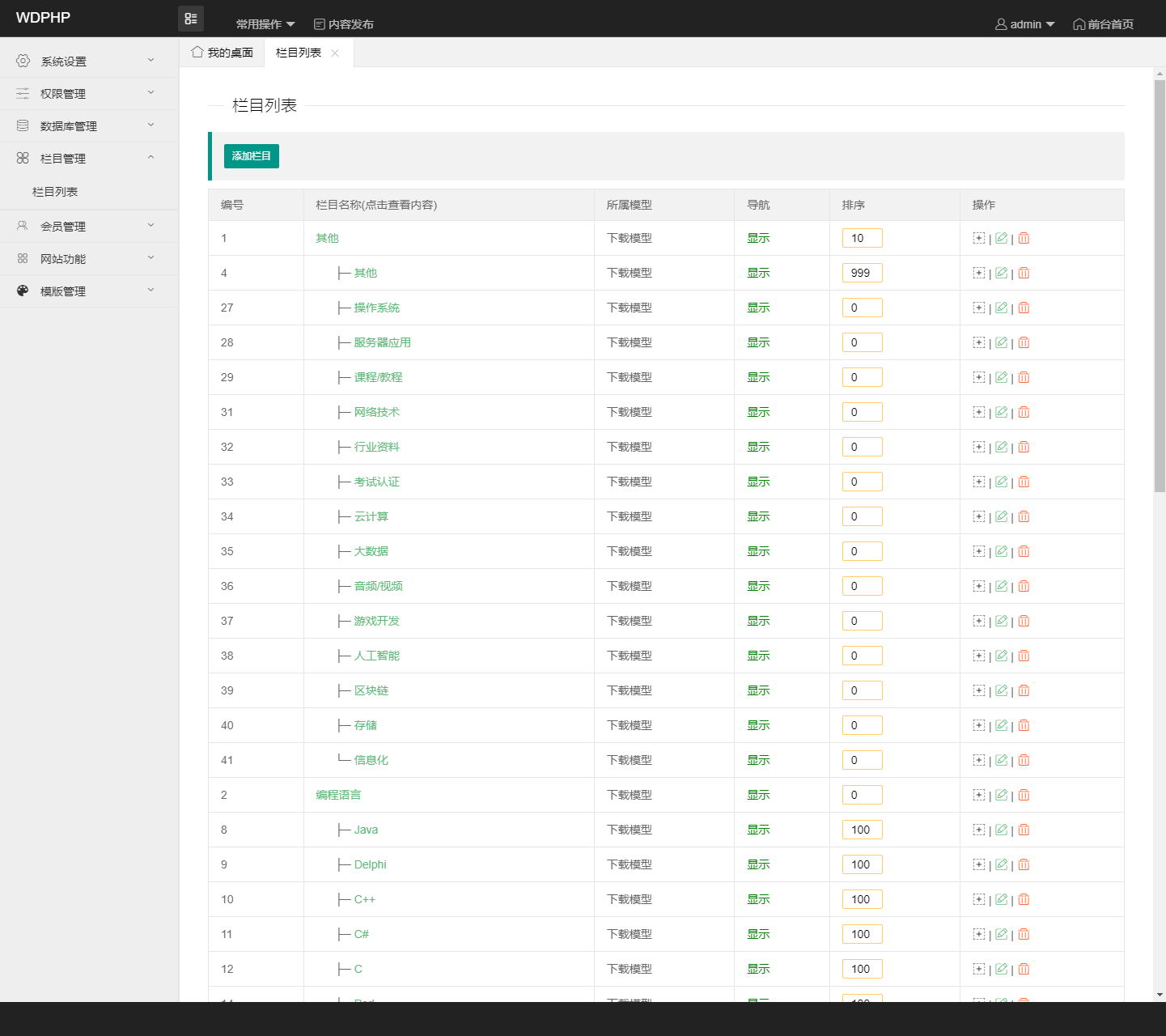The width and height of the screenshot is (1166, 1036).
Task: Open 内容发布 in the top bar
Action: (344, 24)
